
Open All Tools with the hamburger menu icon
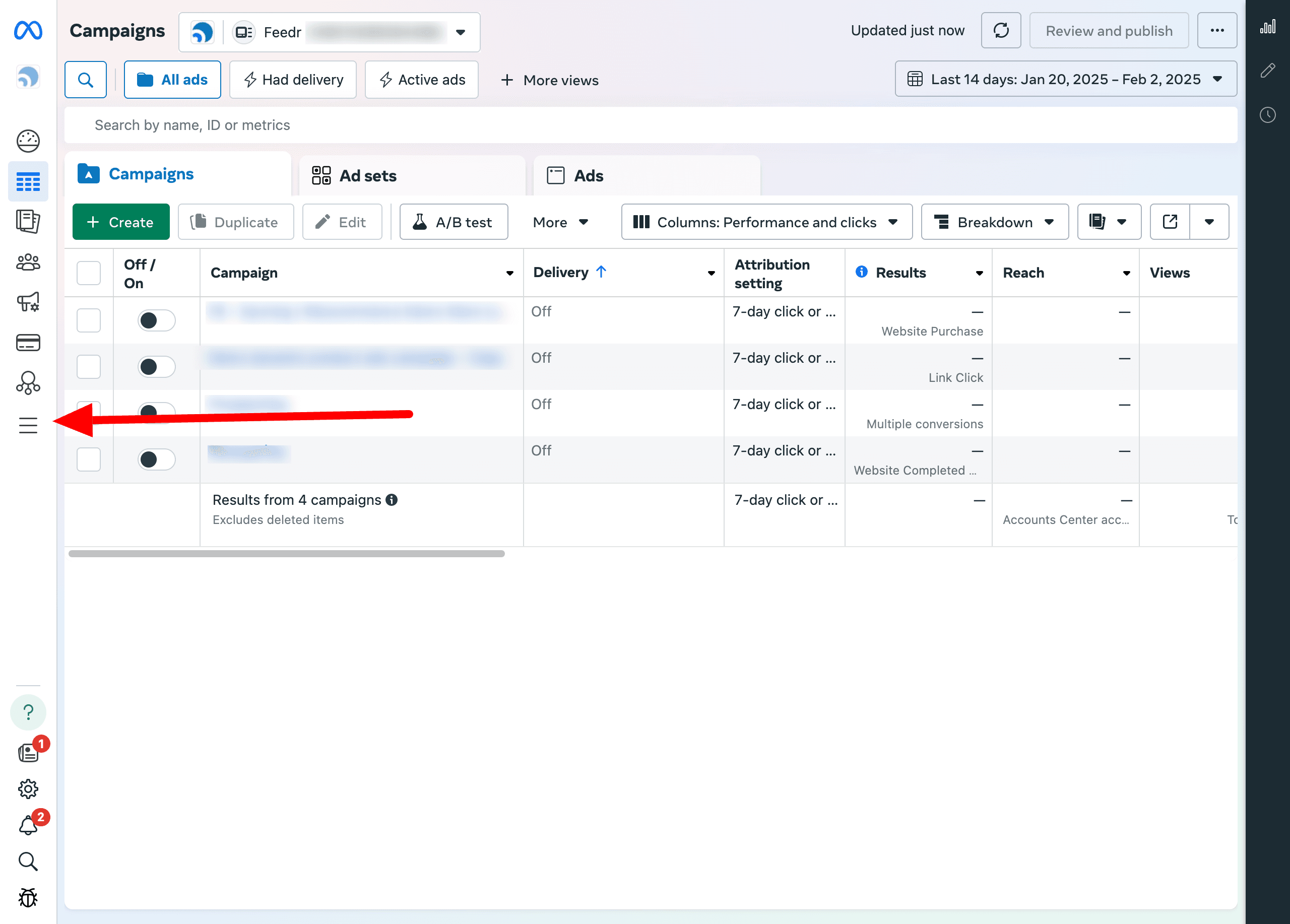click(28, 425)
